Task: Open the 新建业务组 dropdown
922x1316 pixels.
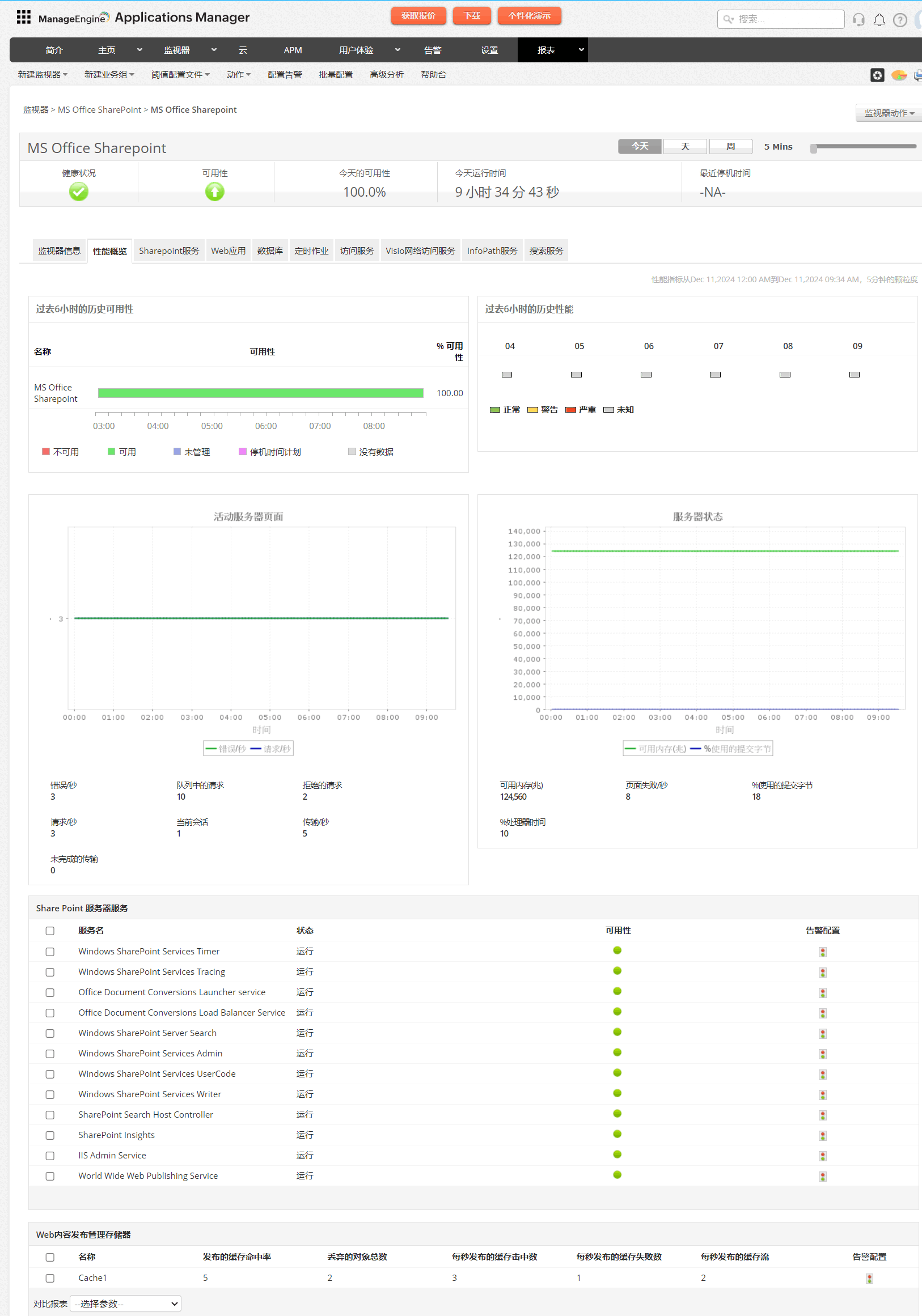Action: click(109, 74)
